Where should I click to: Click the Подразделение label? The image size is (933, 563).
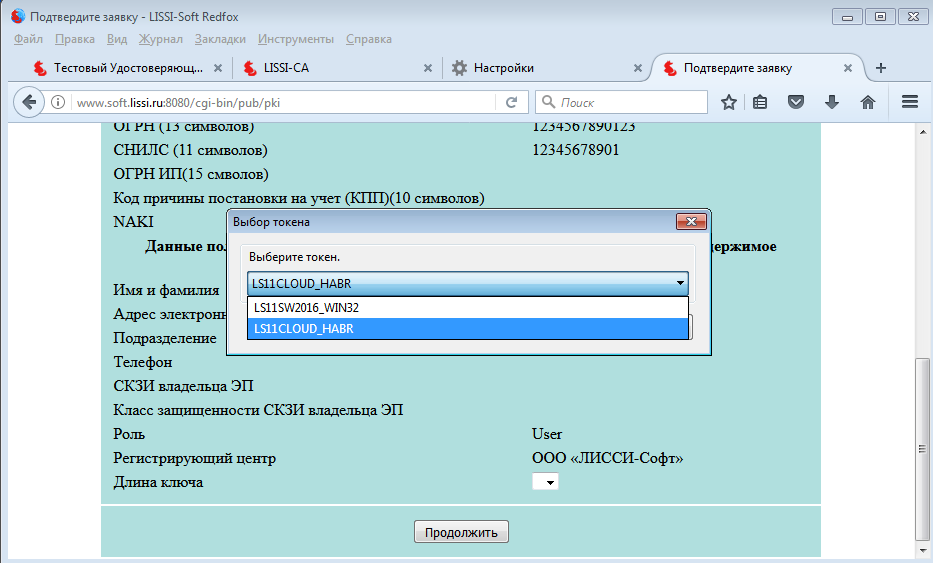click(x=165, y=338)
